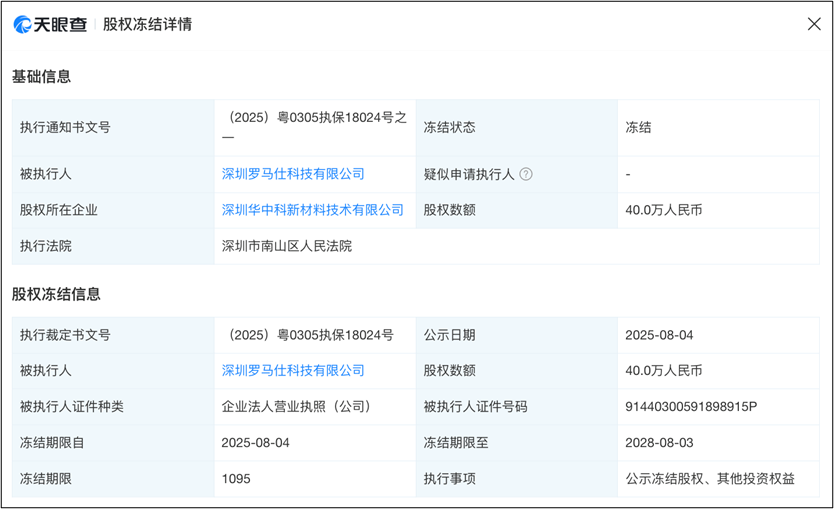Click the 基础信息 section heading
Viewport: 834px width, 509px height.
[x=41, y=77]
